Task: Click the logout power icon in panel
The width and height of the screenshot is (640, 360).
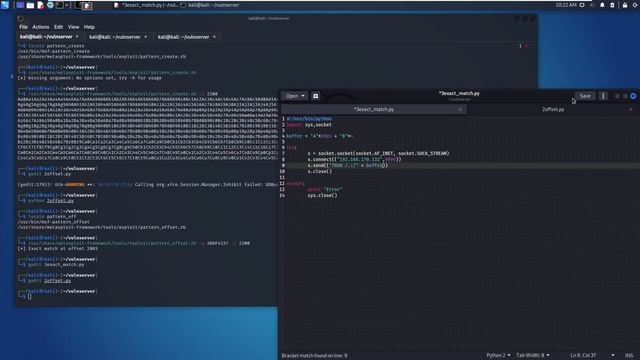Action: click(636, 5)
